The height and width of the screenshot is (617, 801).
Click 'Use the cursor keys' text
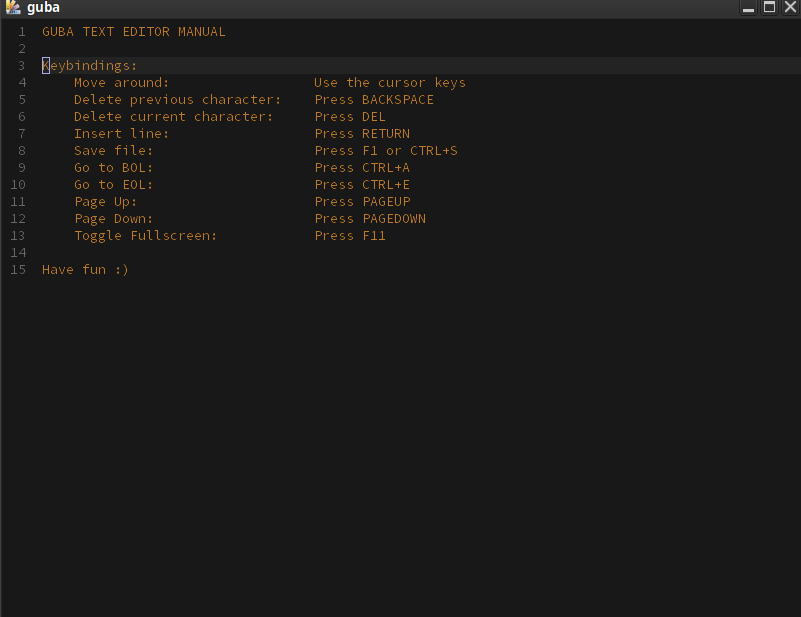(x=390, y=83)
